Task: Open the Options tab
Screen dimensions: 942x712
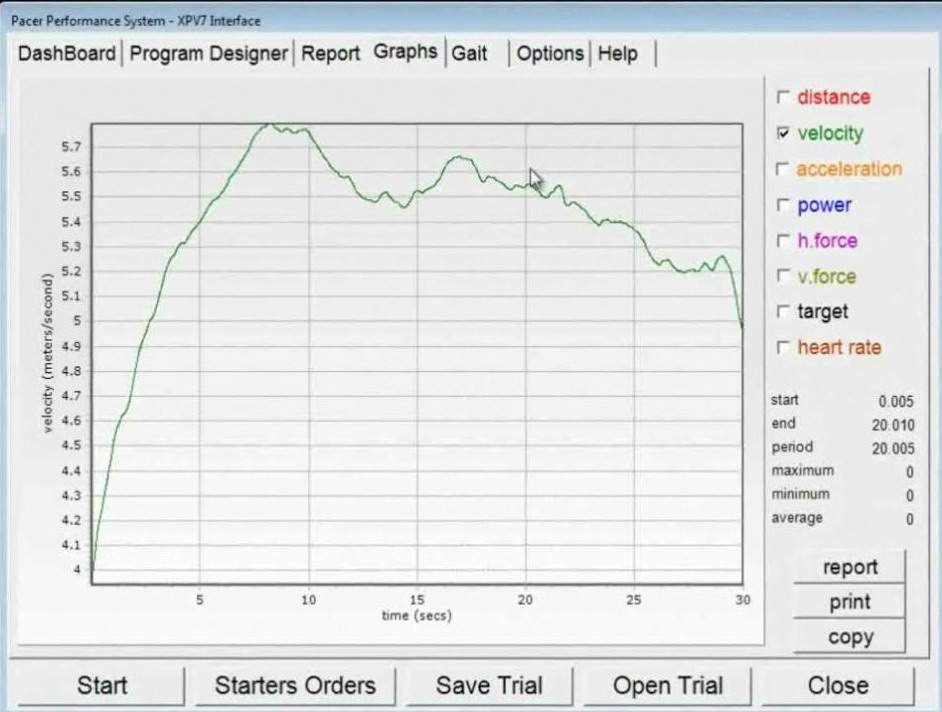Action: pos(550,53)
